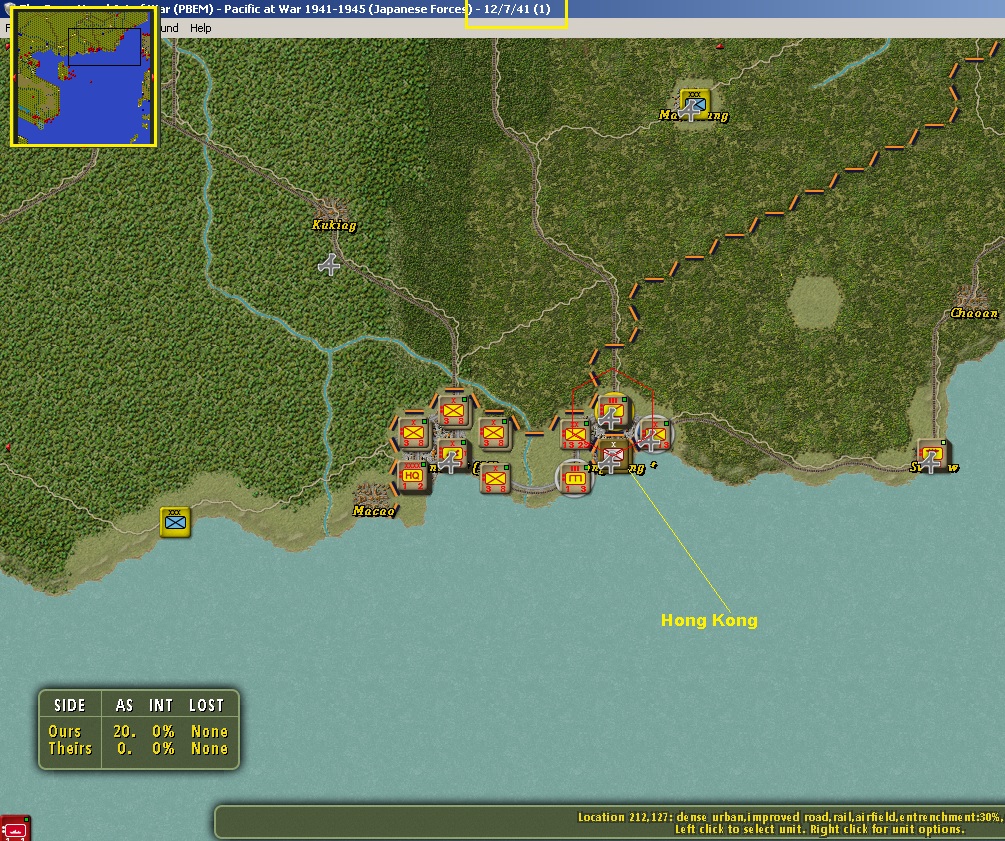Select the XXXX HQ unit rated 1-2
Screen dimensions: 1005x841
[x=412, y=477]
